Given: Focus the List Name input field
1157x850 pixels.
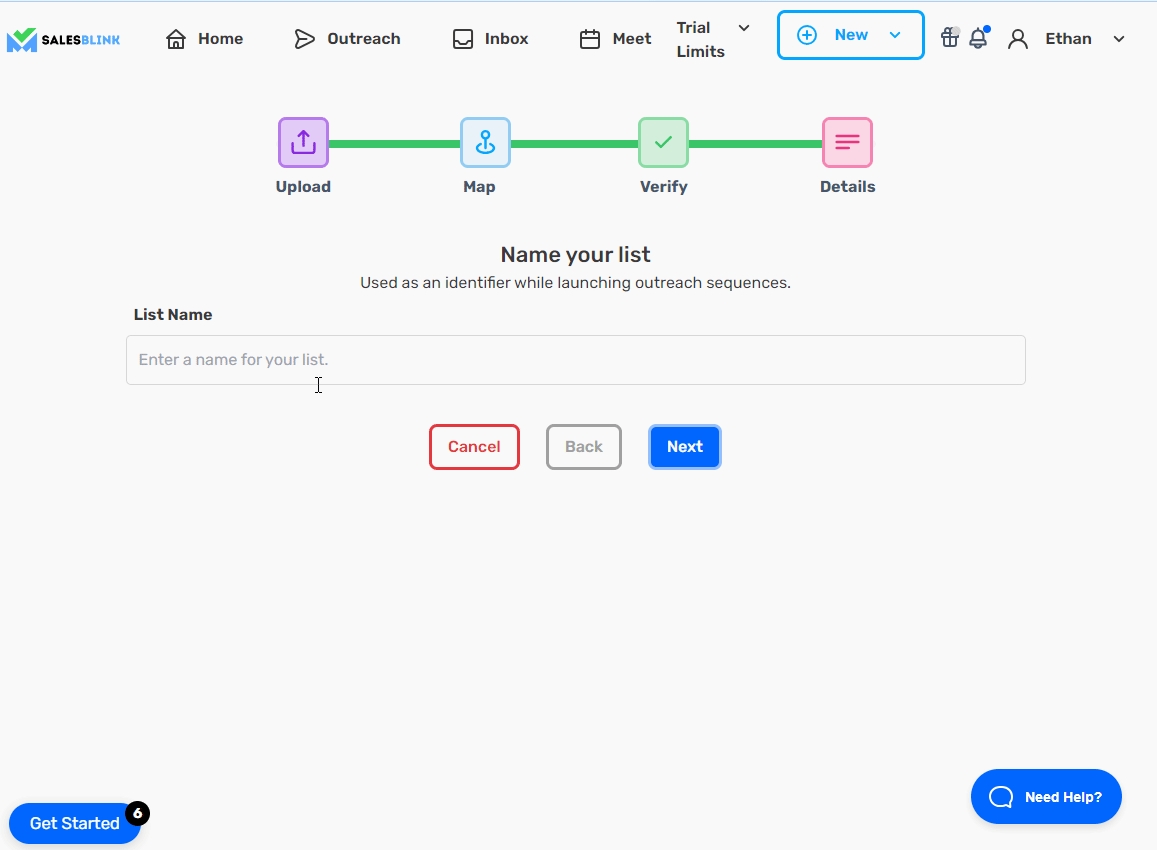Looking at the screenshot, I should pyautogui.click(x=575, y=360).
